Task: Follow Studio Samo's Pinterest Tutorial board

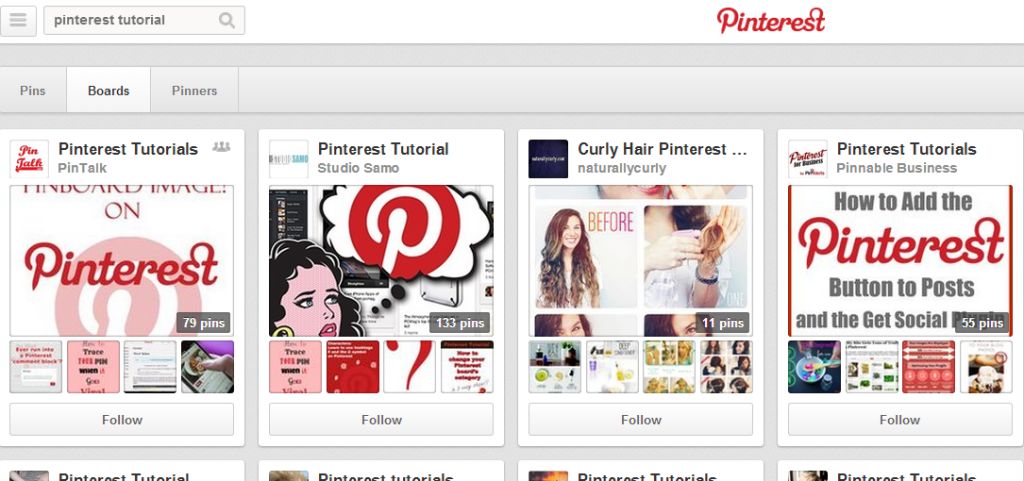Action: click(x=381, y=420)
